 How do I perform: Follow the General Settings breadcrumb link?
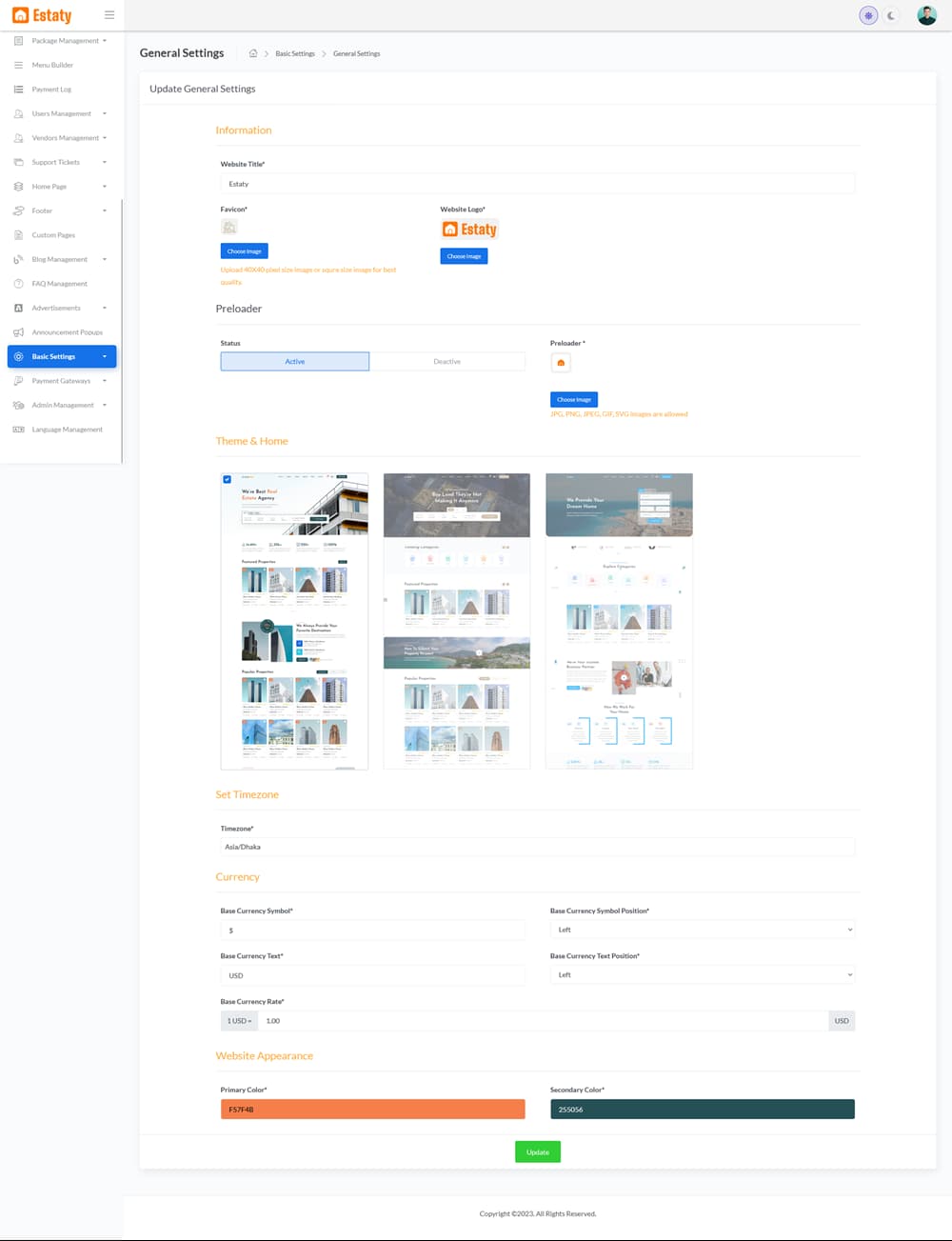[x=357, y=53]
